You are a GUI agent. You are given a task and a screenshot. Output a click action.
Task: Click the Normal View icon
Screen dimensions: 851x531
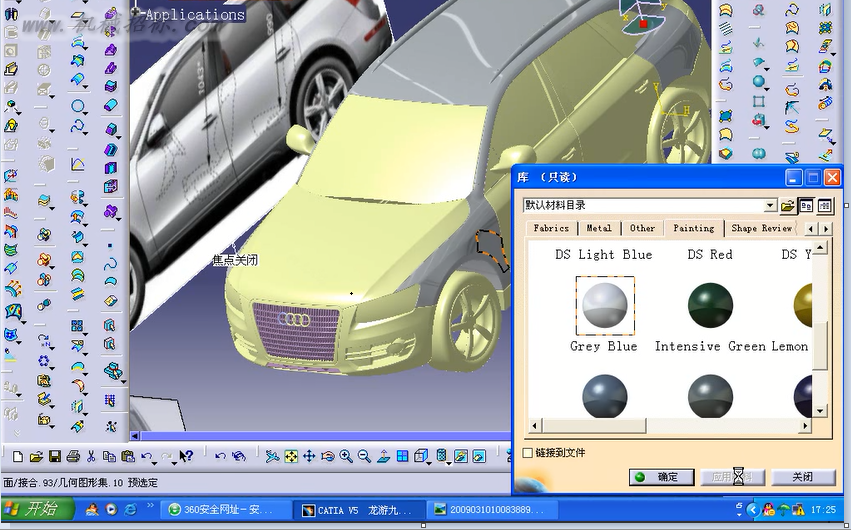383,457
